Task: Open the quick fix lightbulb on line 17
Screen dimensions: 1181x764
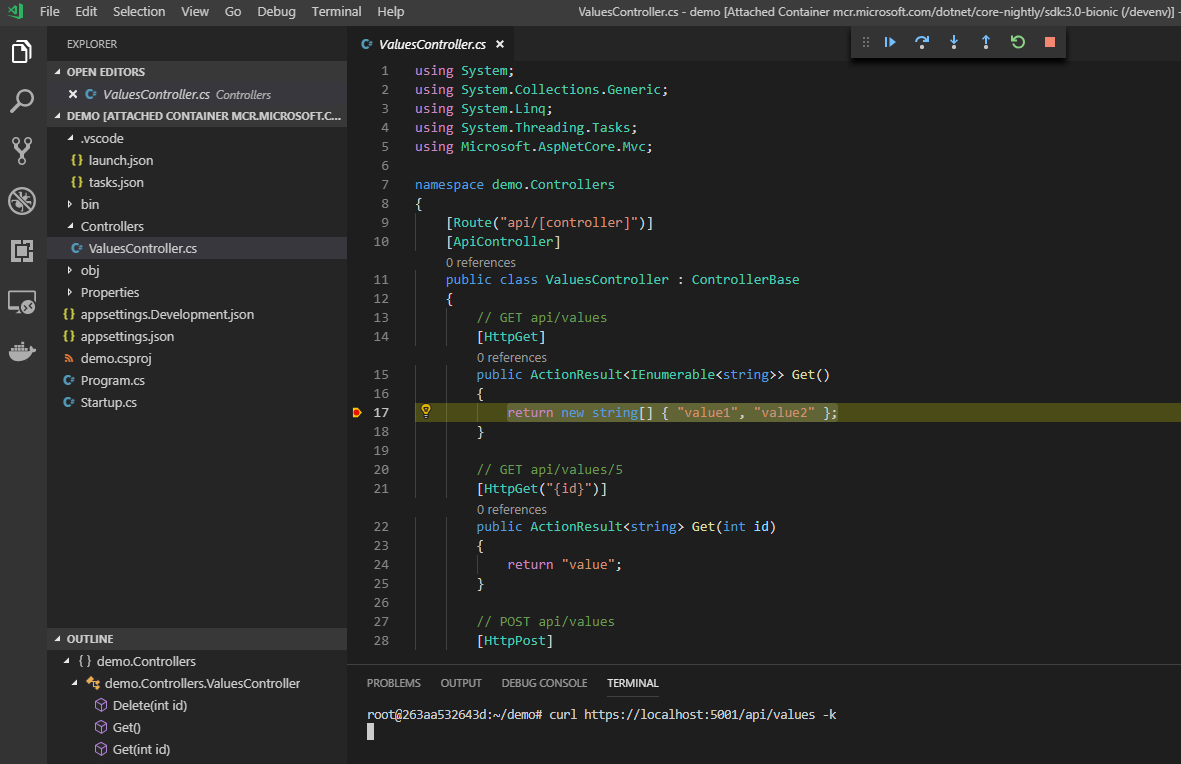Action: [426, 411]
